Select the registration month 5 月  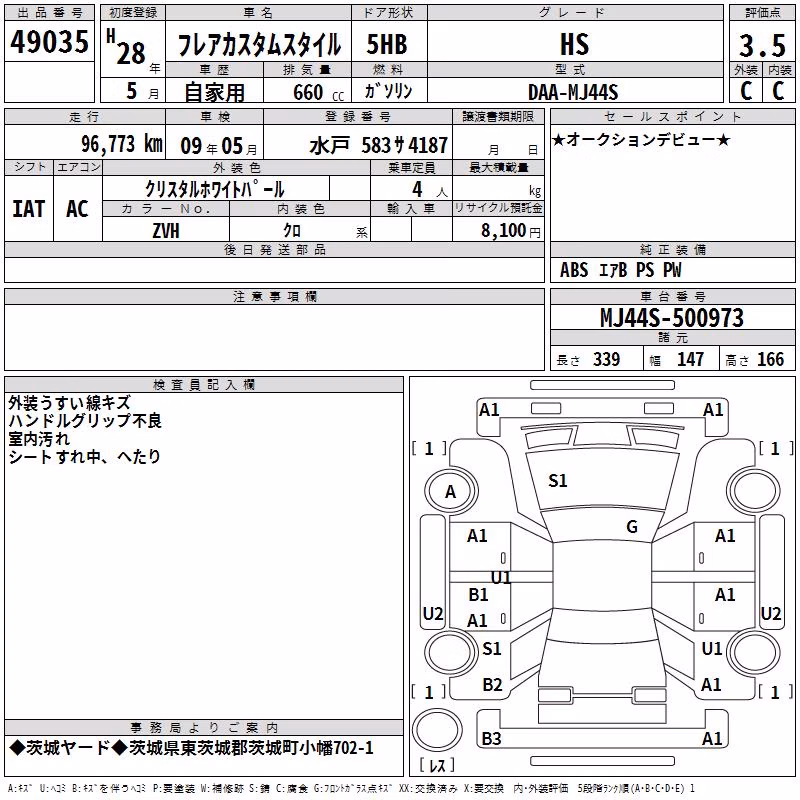tap(142, 91)
